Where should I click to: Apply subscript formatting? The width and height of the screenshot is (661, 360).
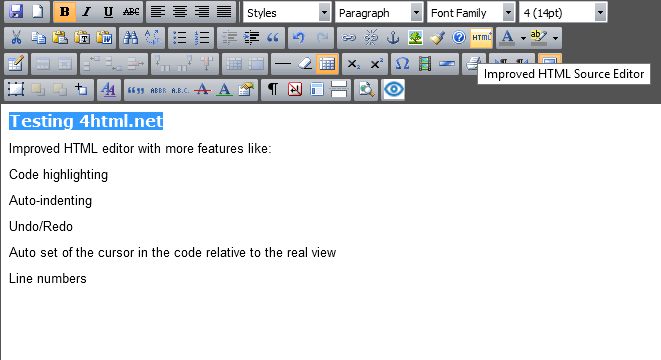tap(353, 64)
